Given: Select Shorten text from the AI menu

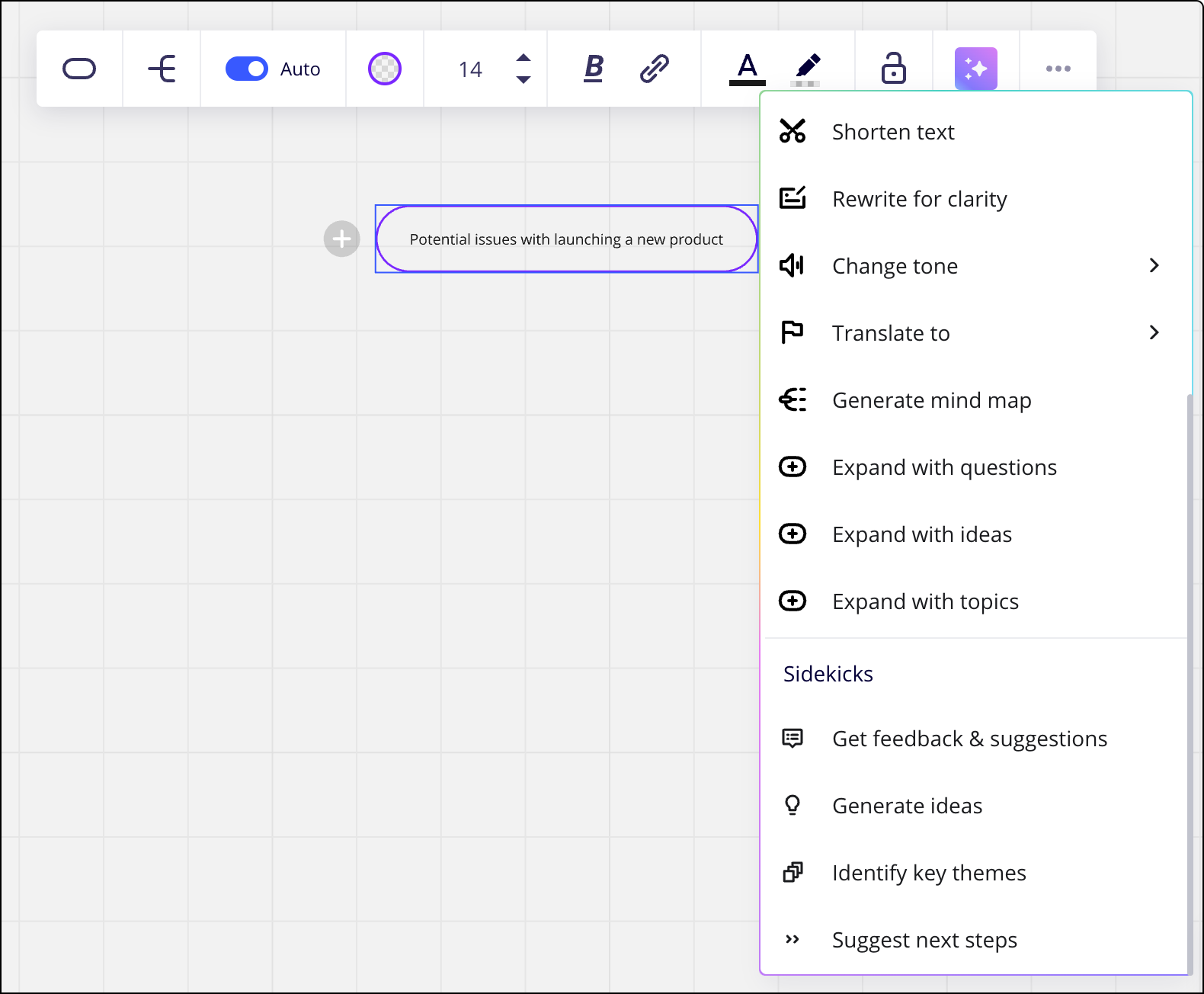Looking at the screenshot, I should [x=976, y=132].
